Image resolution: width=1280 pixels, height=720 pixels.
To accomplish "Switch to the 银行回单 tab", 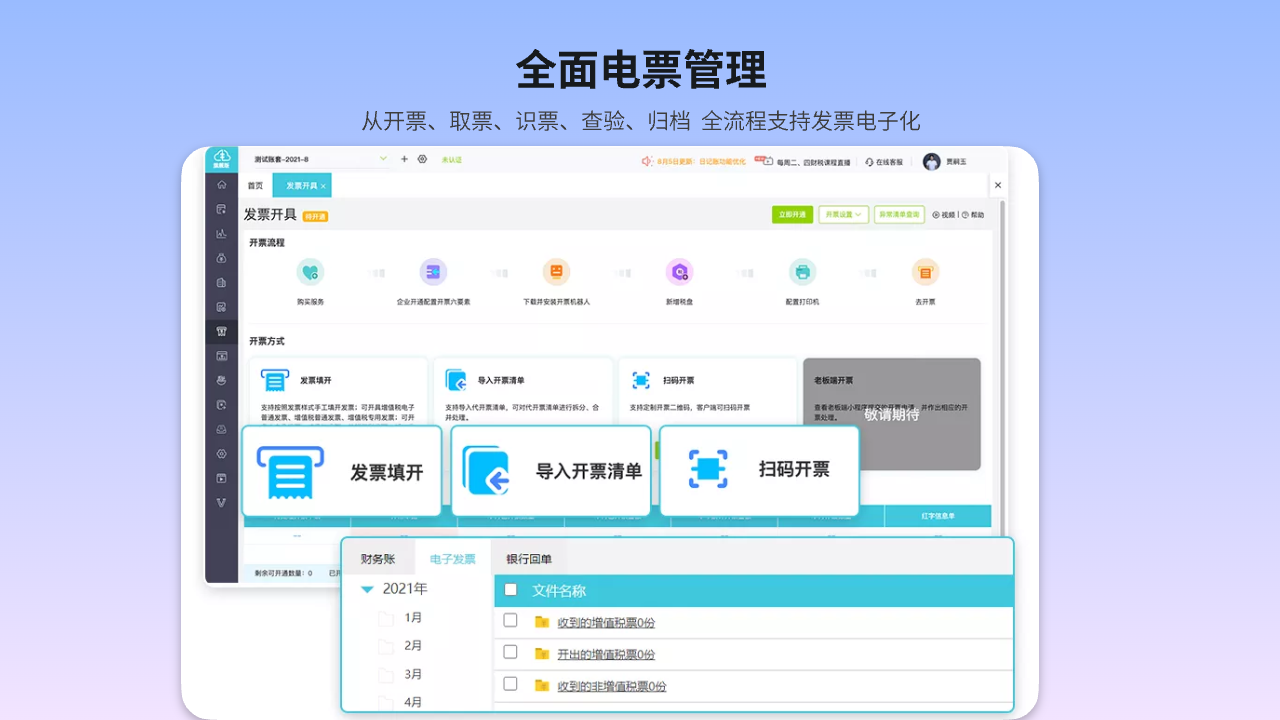I will [x=530, y=558].
